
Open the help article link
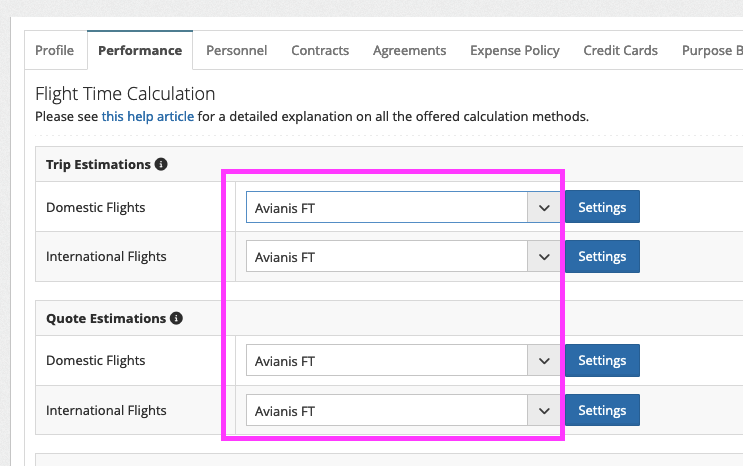pos(148,117)
